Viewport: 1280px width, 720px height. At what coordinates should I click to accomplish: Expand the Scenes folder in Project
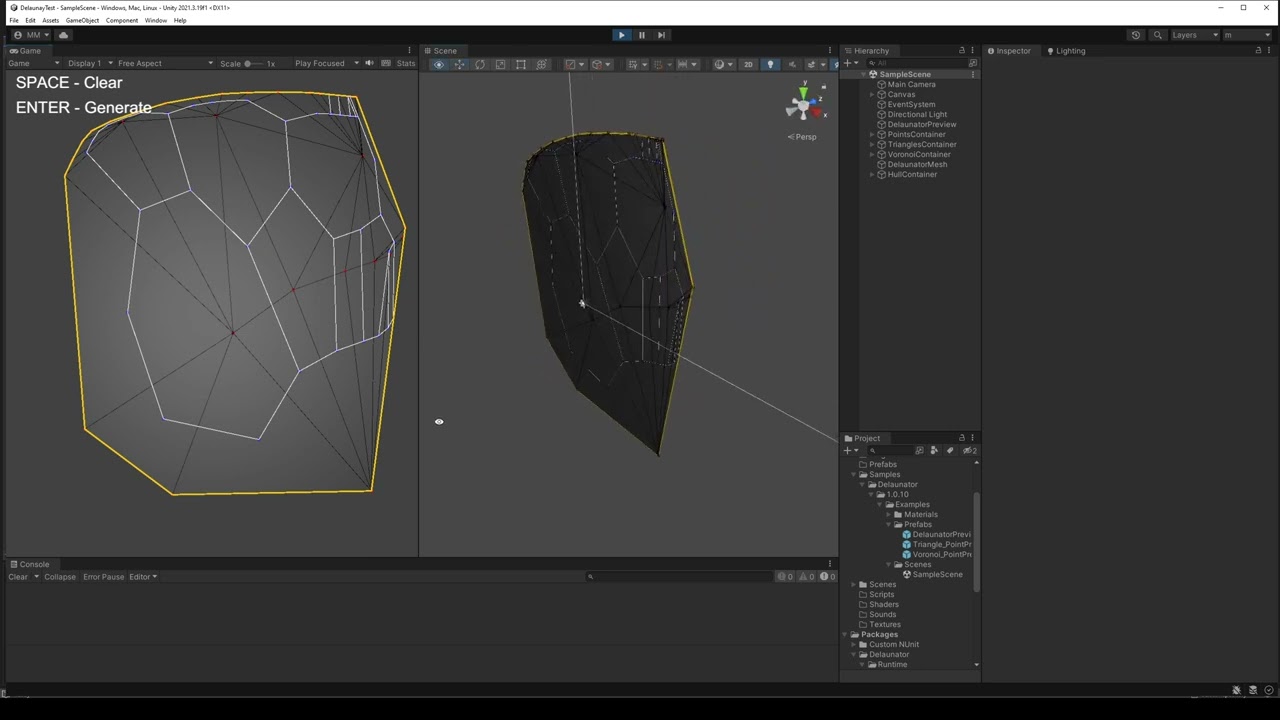(x=854, y=584)
